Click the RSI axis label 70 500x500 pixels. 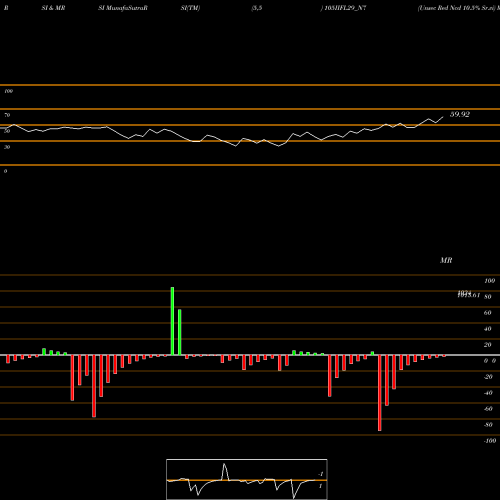coord(7,115)
